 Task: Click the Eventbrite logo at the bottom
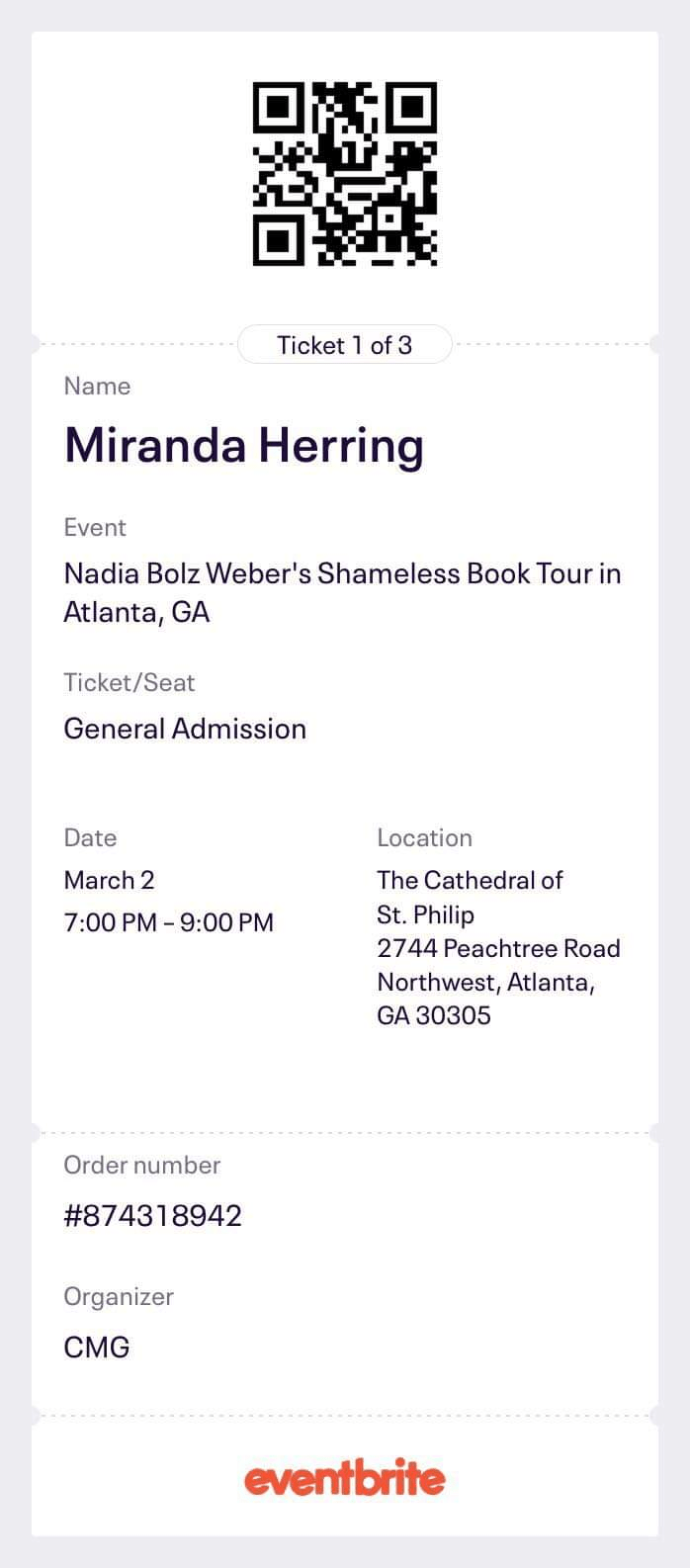point(345,1479)
